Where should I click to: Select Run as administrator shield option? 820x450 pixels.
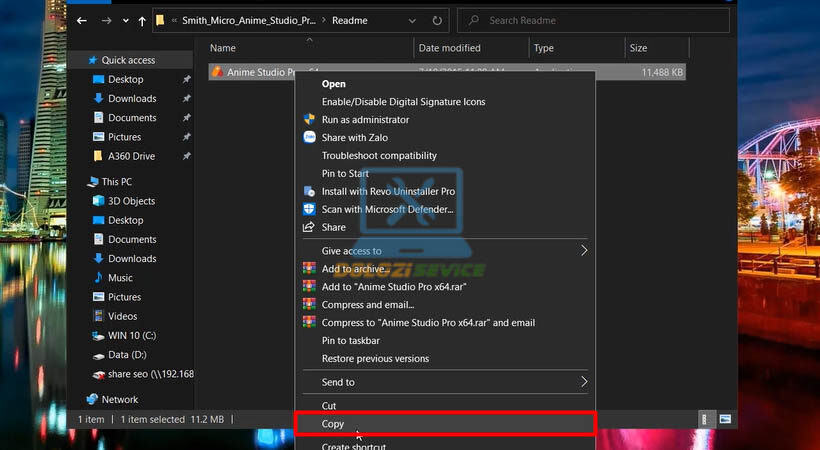pyautogui.click(x=364, y=120)
